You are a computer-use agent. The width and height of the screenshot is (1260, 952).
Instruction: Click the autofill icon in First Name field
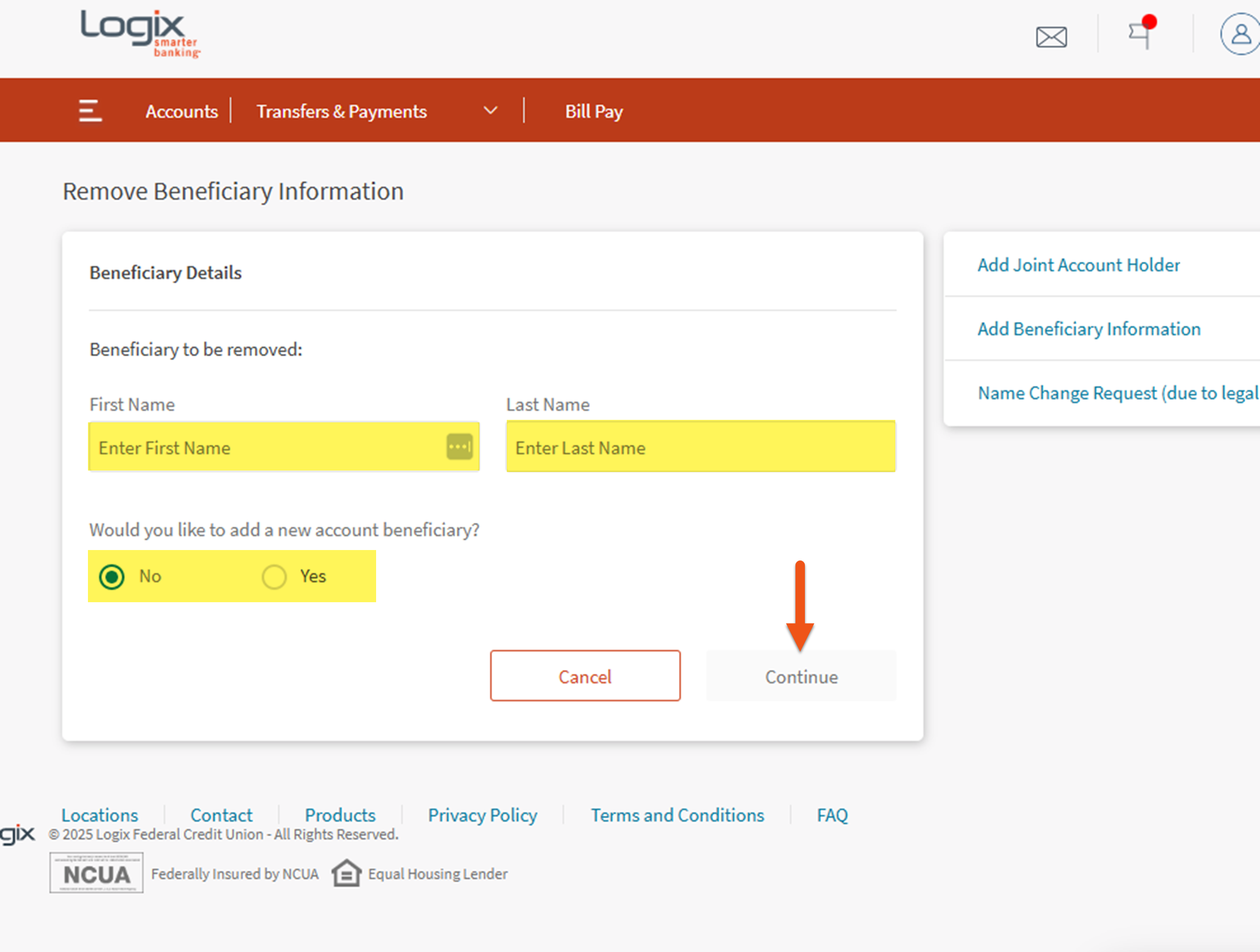tap(459, 447)
